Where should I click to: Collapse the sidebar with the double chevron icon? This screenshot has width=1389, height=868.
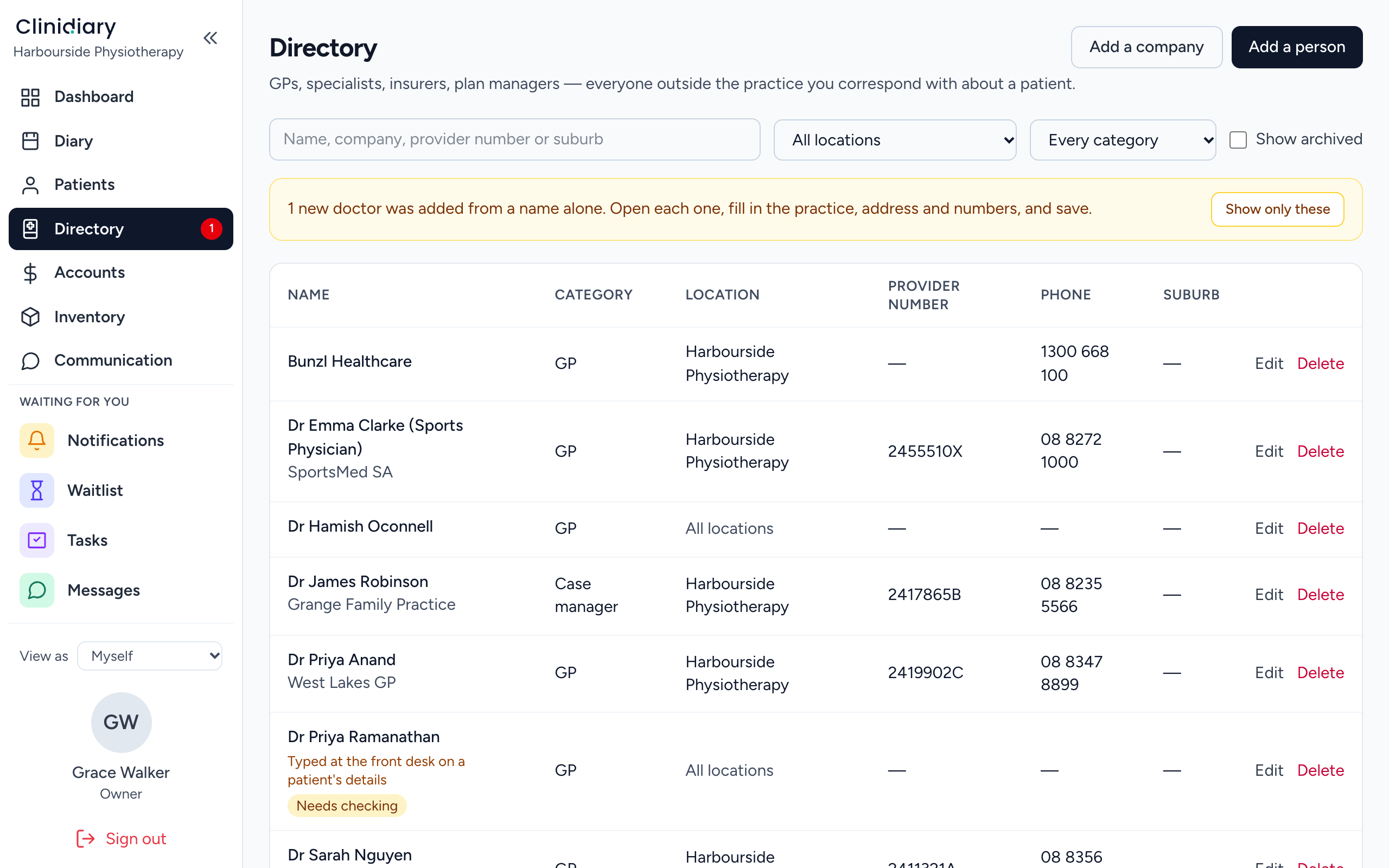(x=211, y=39)
